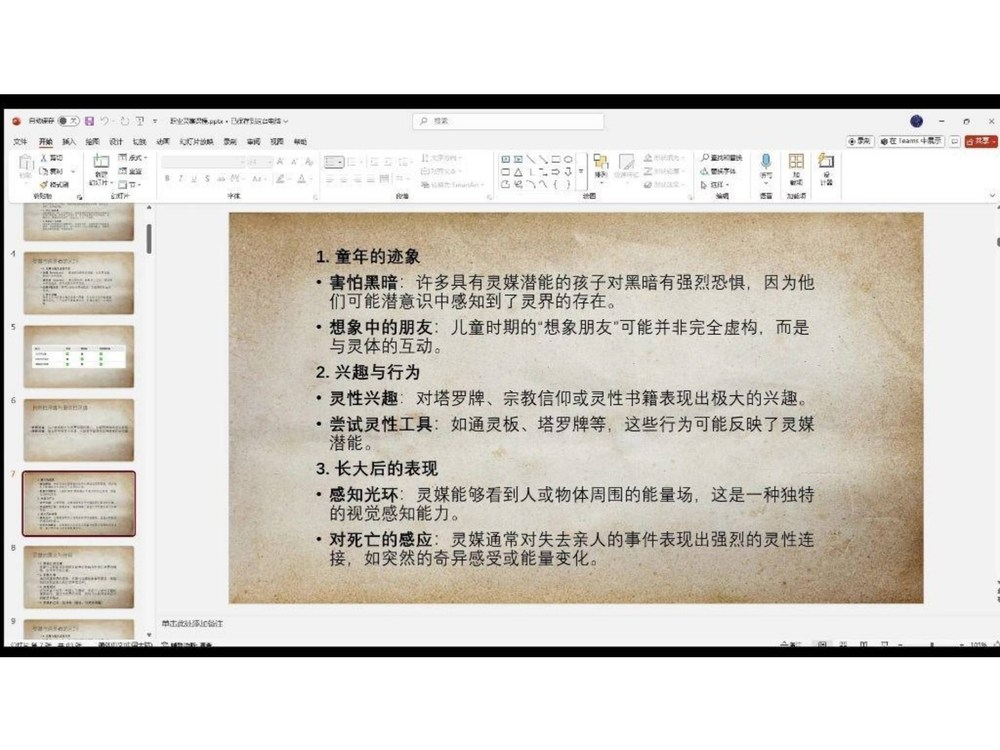Viewport: 1000px width, 750px height.
Task: Click the Undo arrow icon
Action: [x=104, y=121]
